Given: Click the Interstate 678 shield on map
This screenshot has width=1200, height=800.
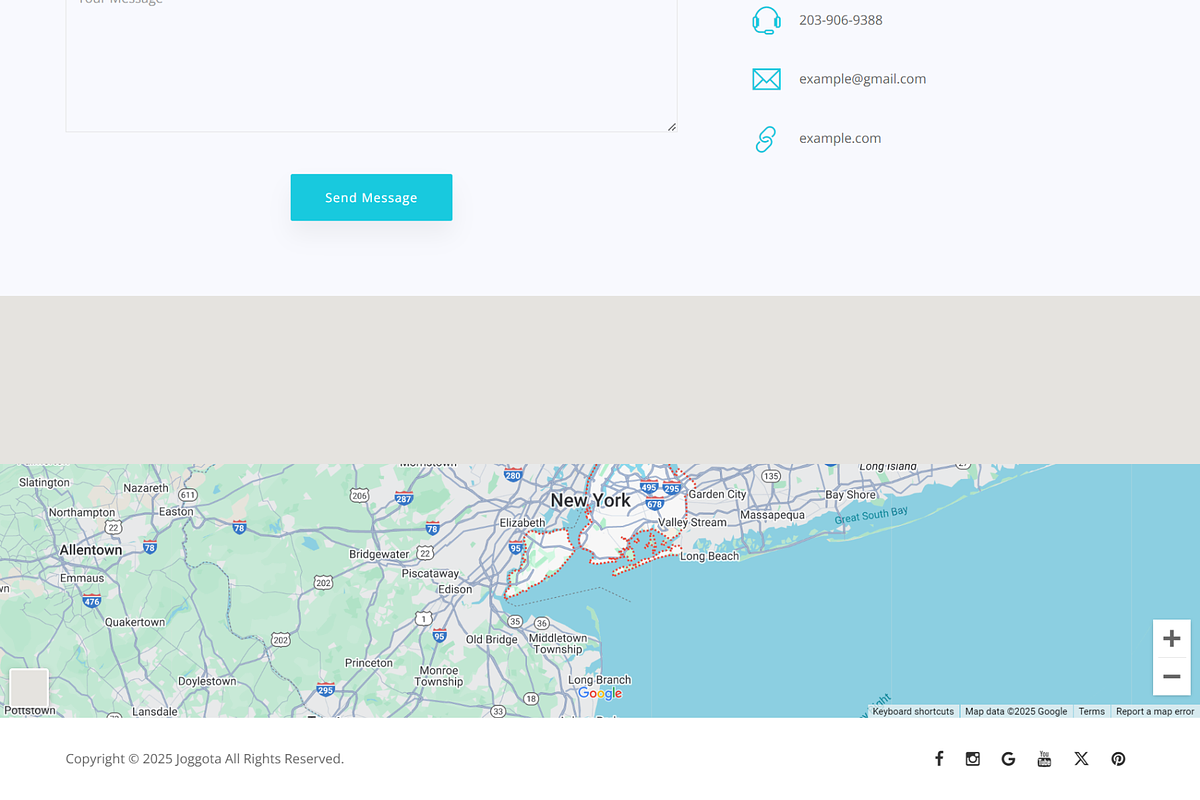Looking at the screenshot, I should pyautogui.click(x=655, y=504).
